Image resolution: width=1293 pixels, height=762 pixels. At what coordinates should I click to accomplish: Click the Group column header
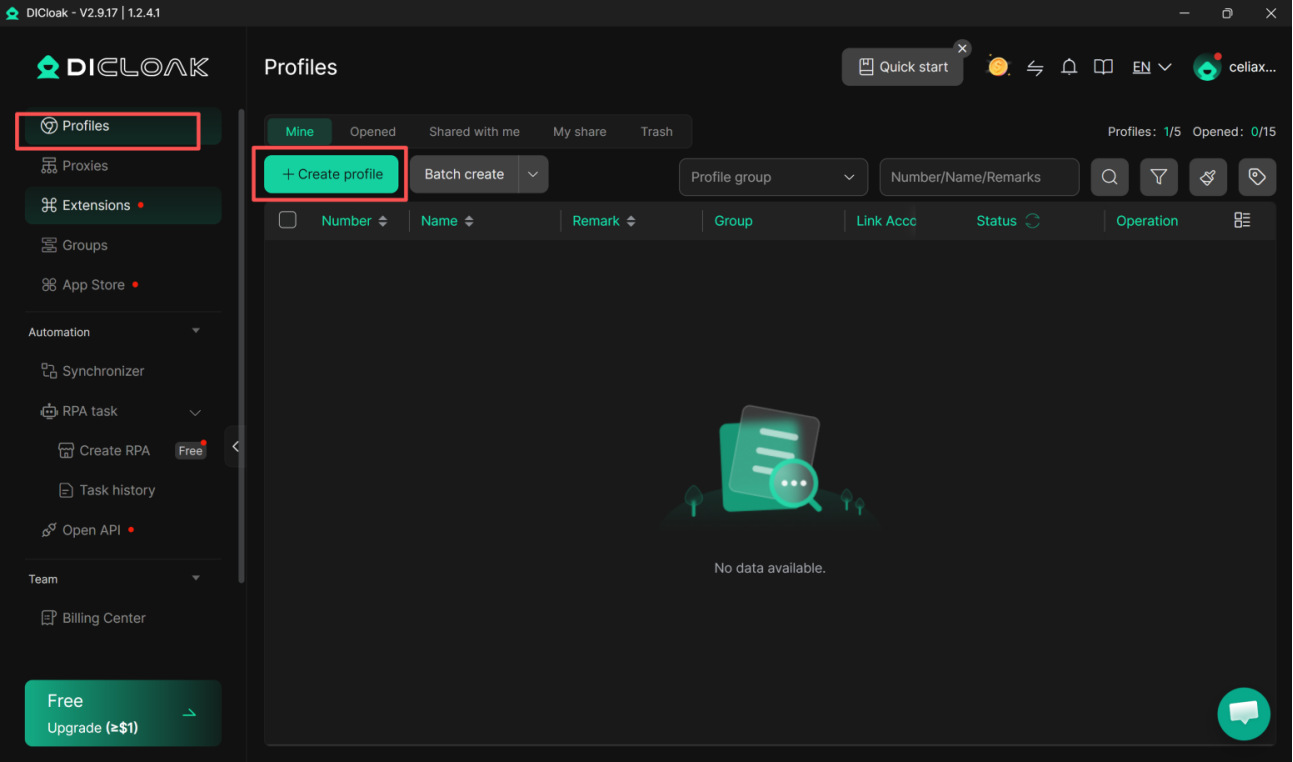[x=733, y=221]
